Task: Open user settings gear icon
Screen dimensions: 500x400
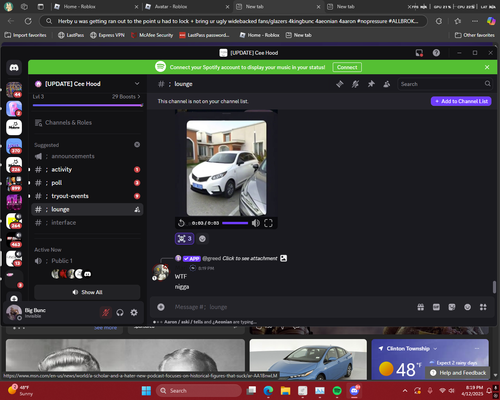Action: (x=134, y=312)
